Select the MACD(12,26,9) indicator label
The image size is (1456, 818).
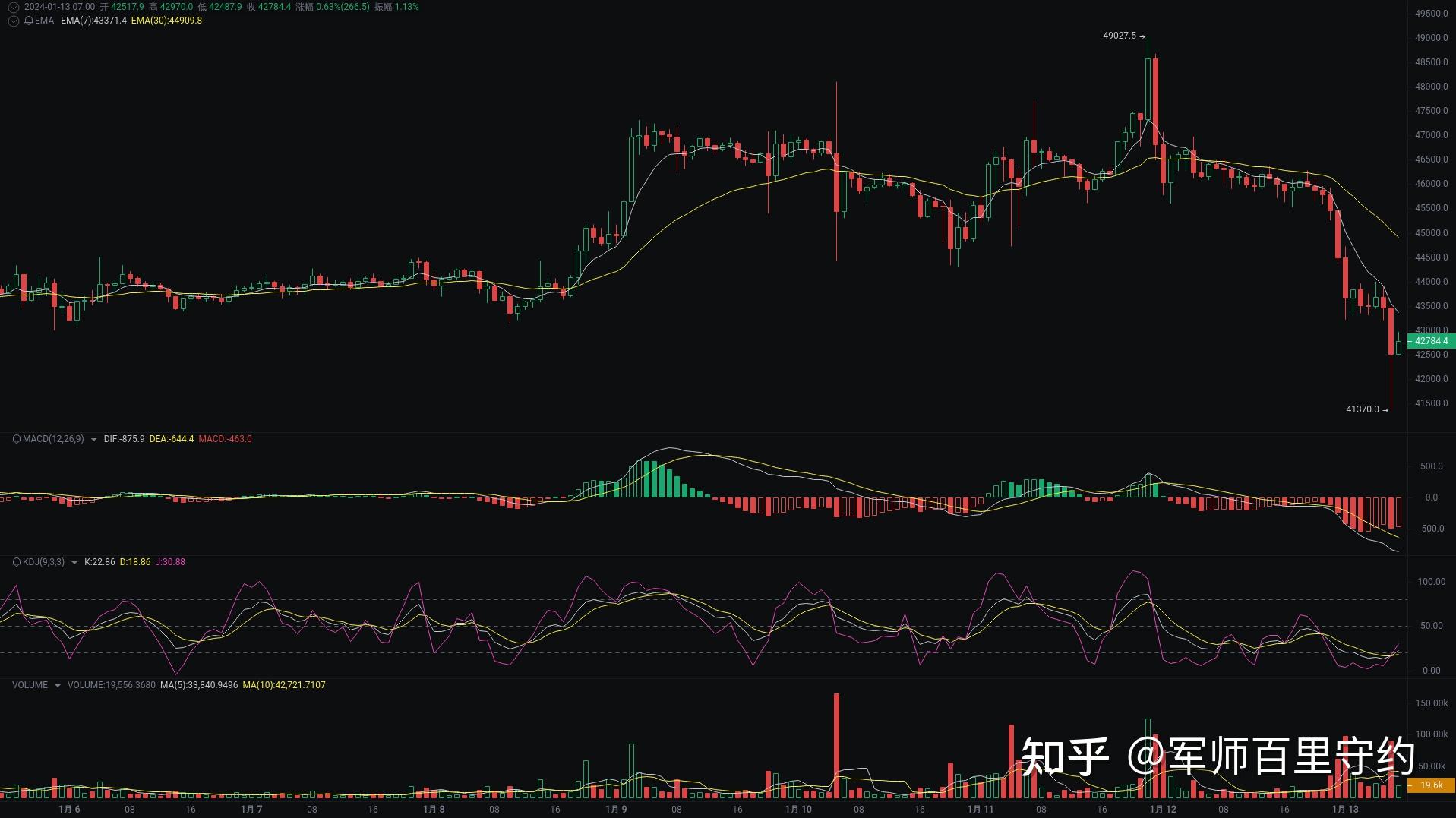(53, 439)
